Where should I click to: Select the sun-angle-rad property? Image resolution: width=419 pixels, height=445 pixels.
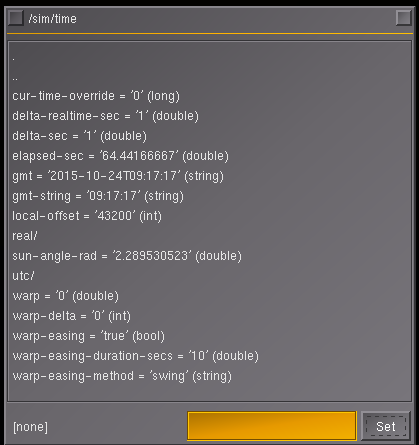[x=127, y=256]
